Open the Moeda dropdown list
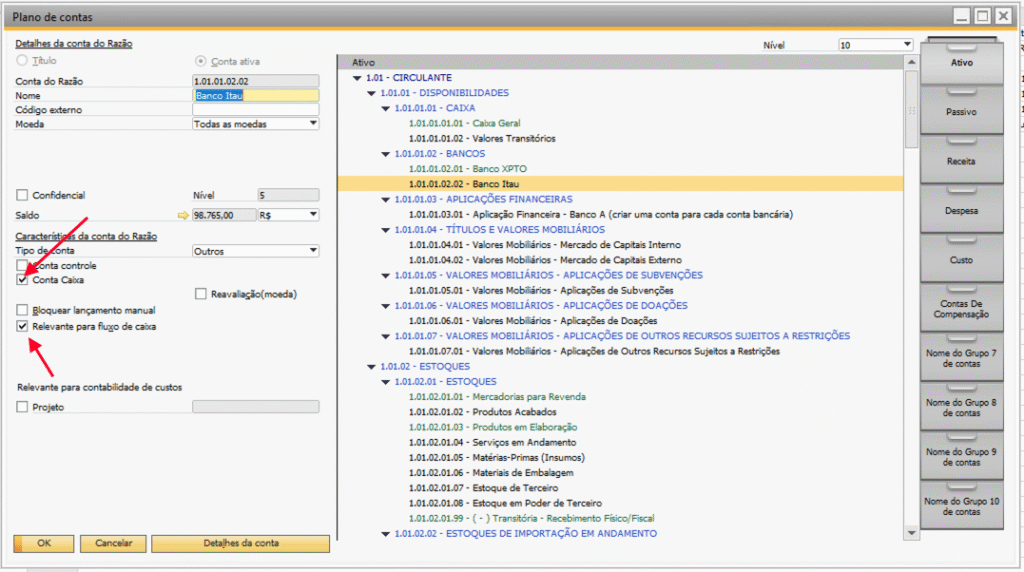 click(x=313, y=124)
